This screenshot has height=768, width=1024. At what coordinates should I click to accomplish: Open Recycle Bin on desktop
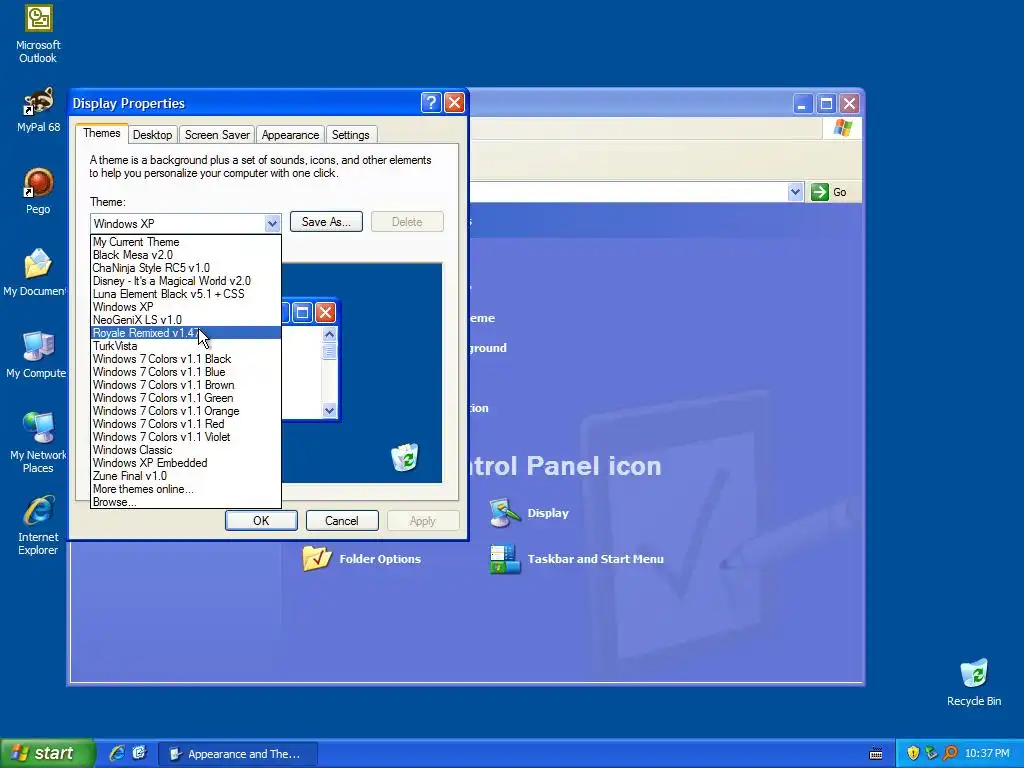coord(974,682)
